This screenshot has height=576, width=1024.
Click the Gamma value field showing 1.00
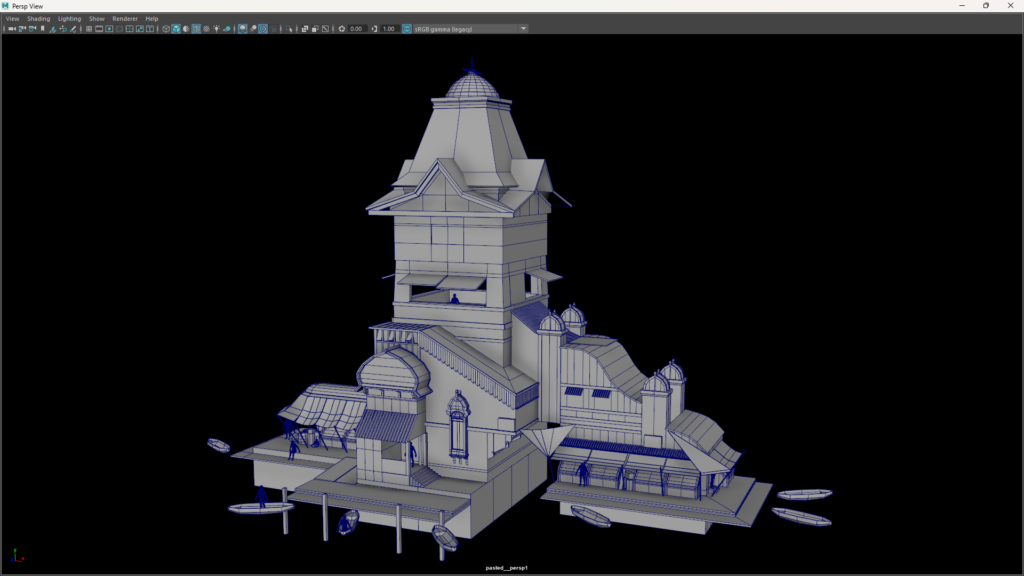click(389, 29)
